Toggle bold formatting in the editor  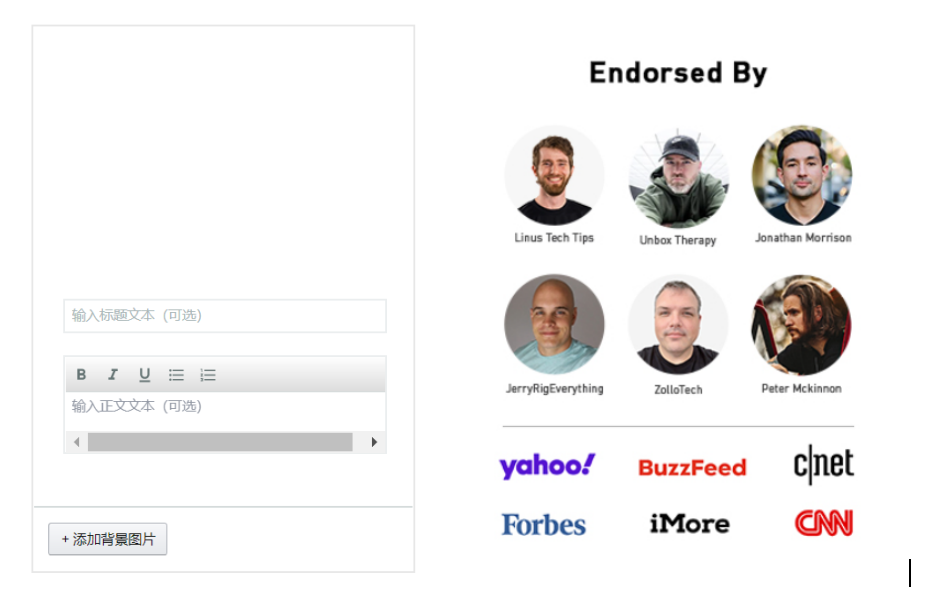pos(82,374)
